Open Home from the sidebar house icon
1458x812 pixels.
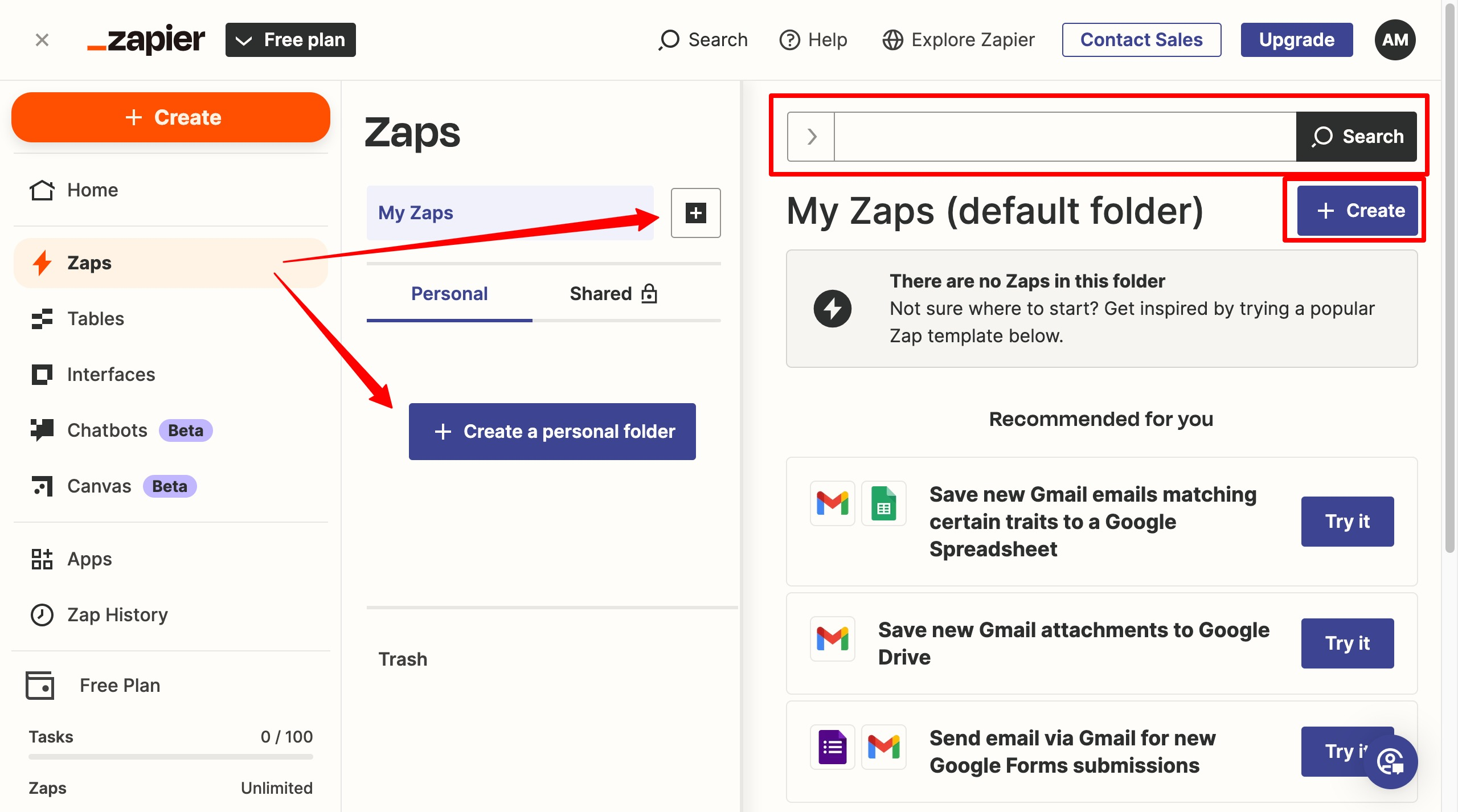(42, 190)
